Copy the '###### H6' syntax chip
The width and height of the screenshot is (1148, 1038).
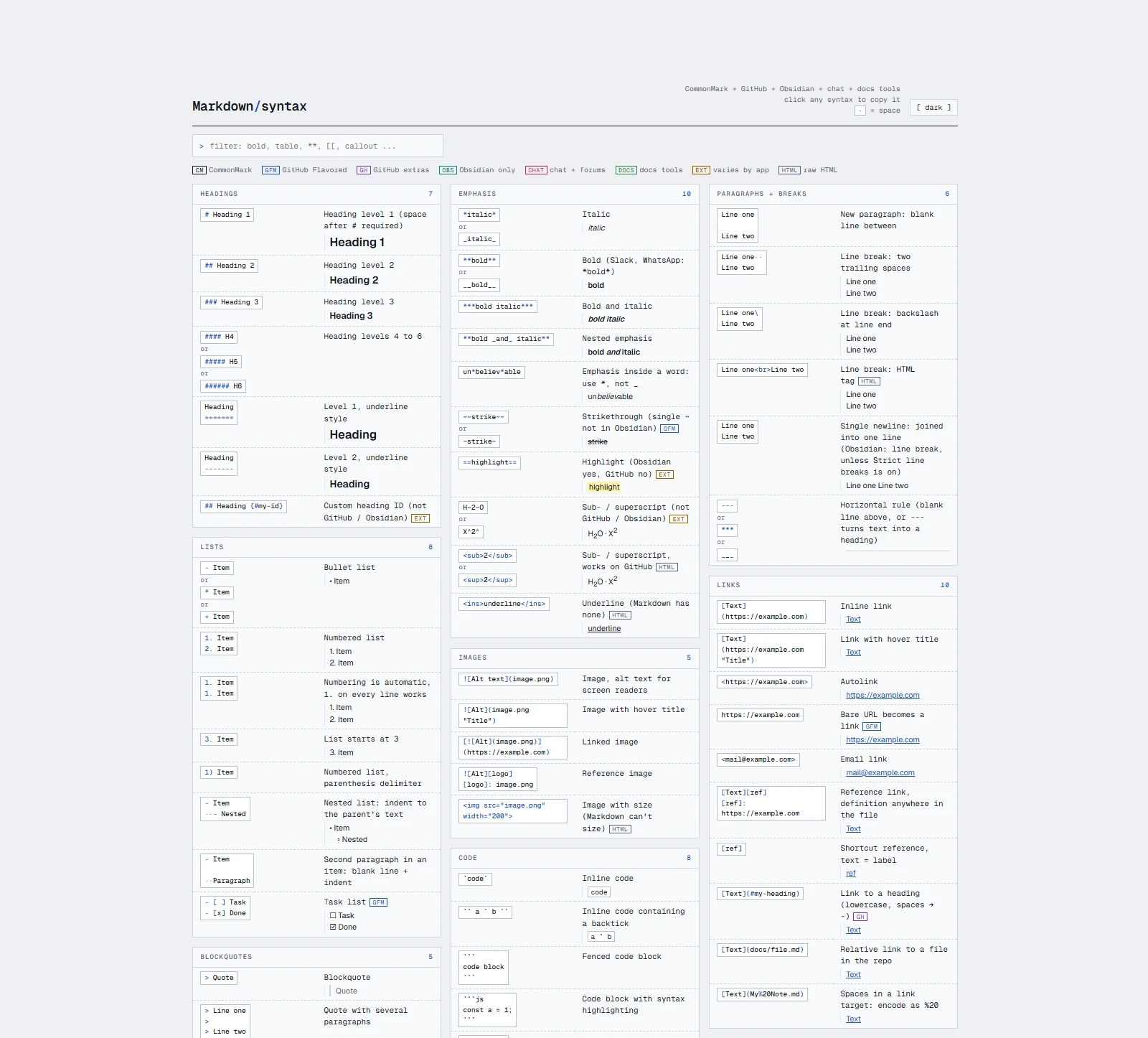click(223, 386)
